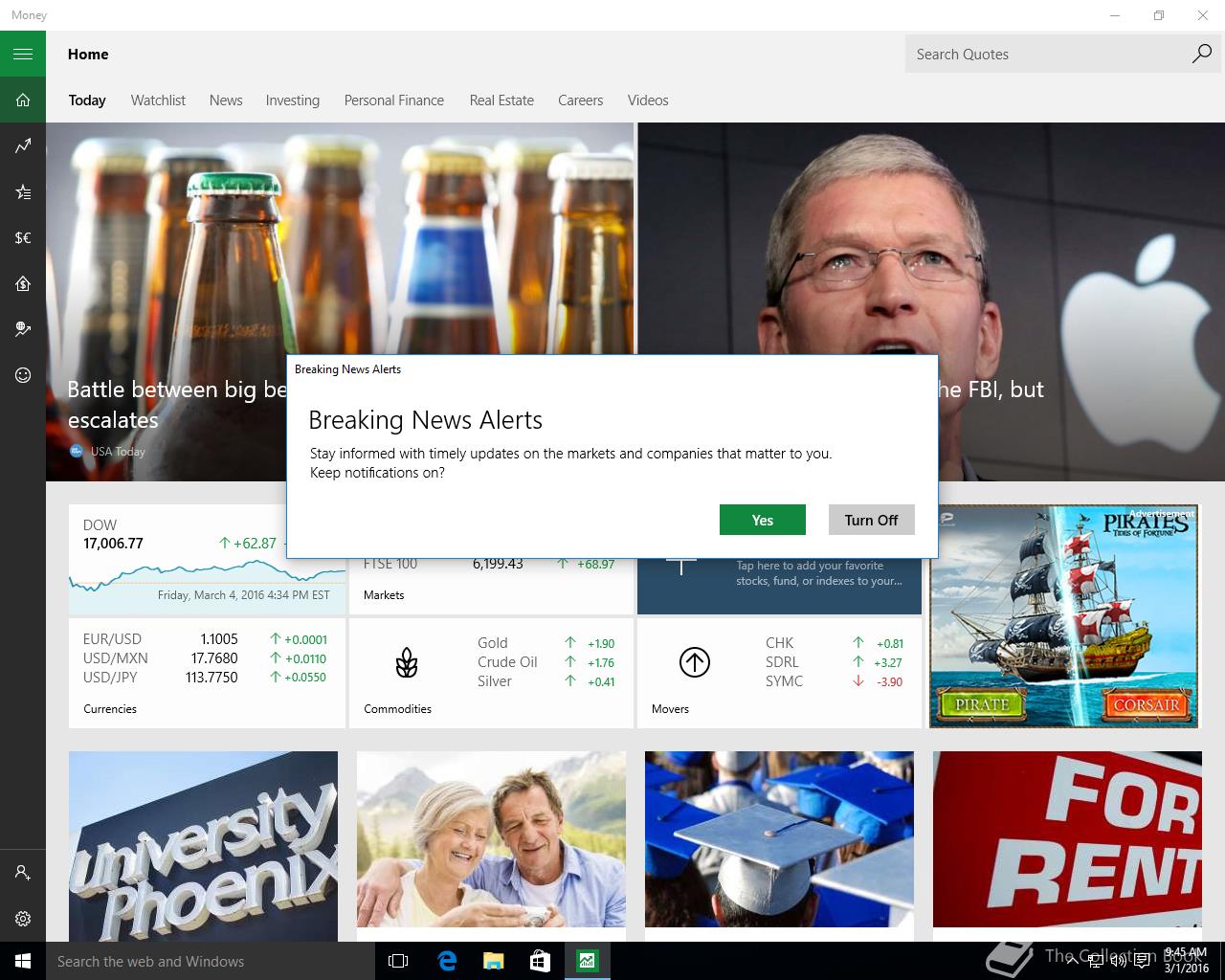Click the search magnifier icon

[1201, 54]
